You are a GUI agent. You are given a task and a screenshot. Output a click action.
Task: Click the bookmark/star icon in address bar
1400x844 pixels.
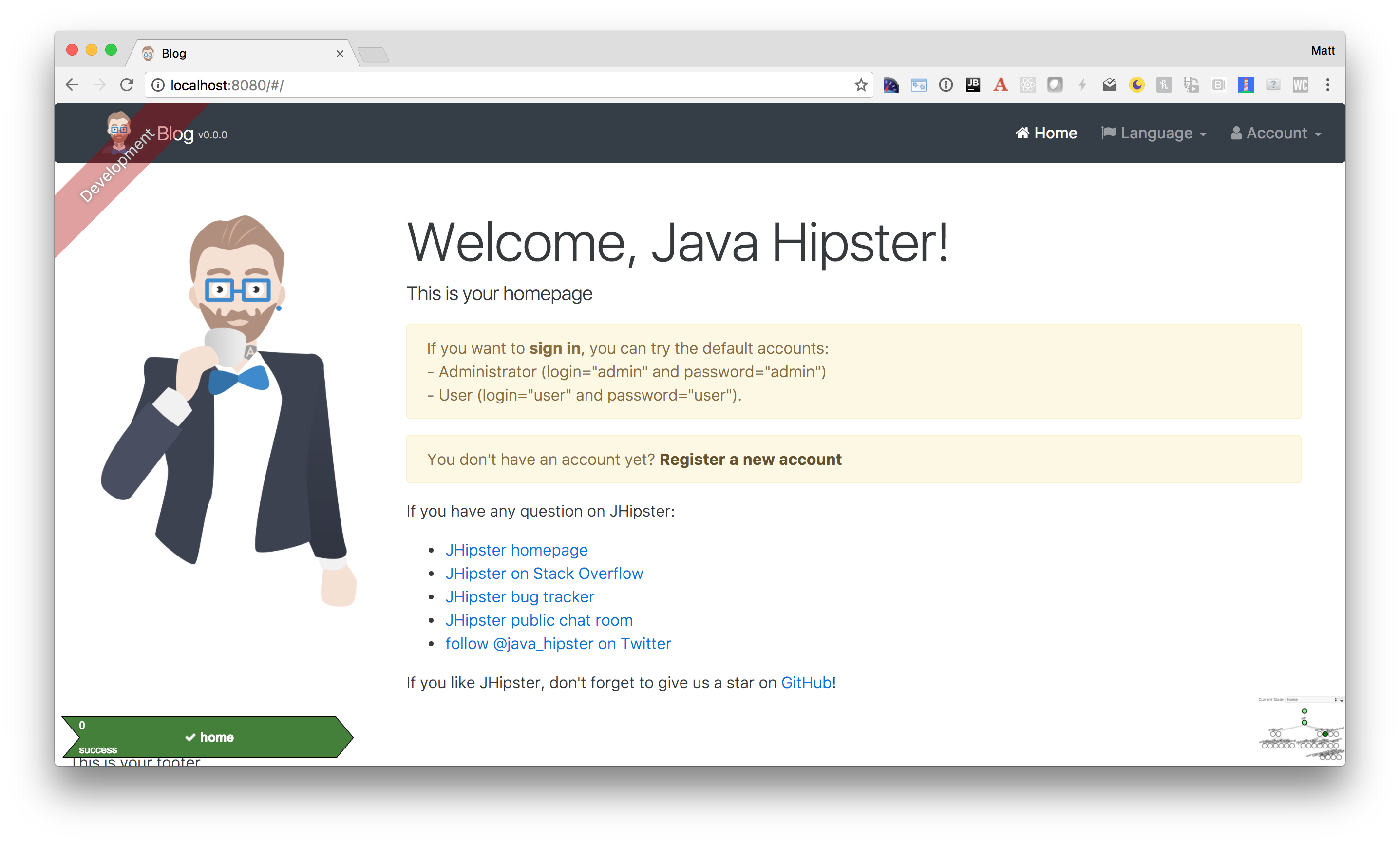point(861,85)
